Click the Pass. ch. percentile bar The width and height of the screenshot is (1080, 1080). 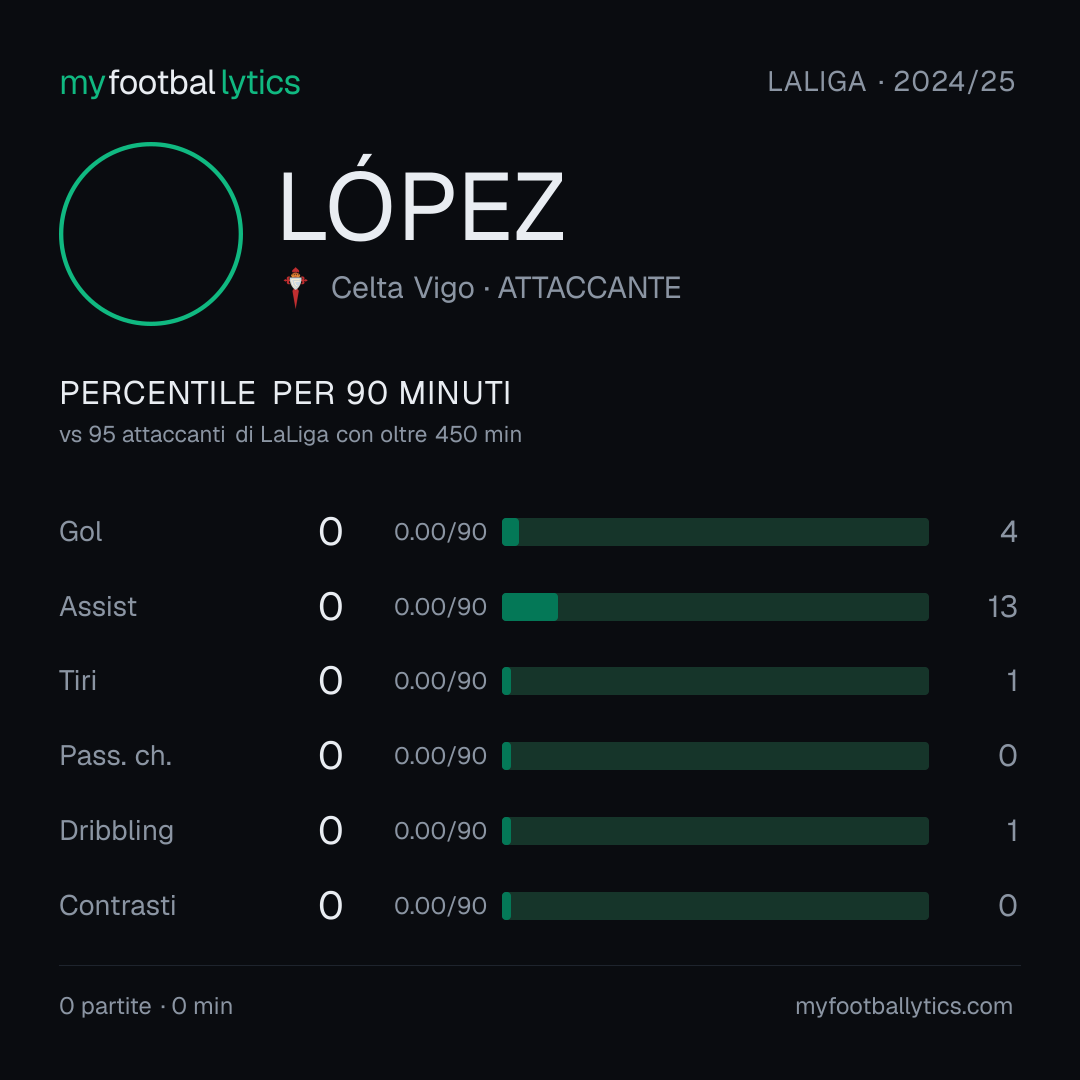[x=715, y=756]
